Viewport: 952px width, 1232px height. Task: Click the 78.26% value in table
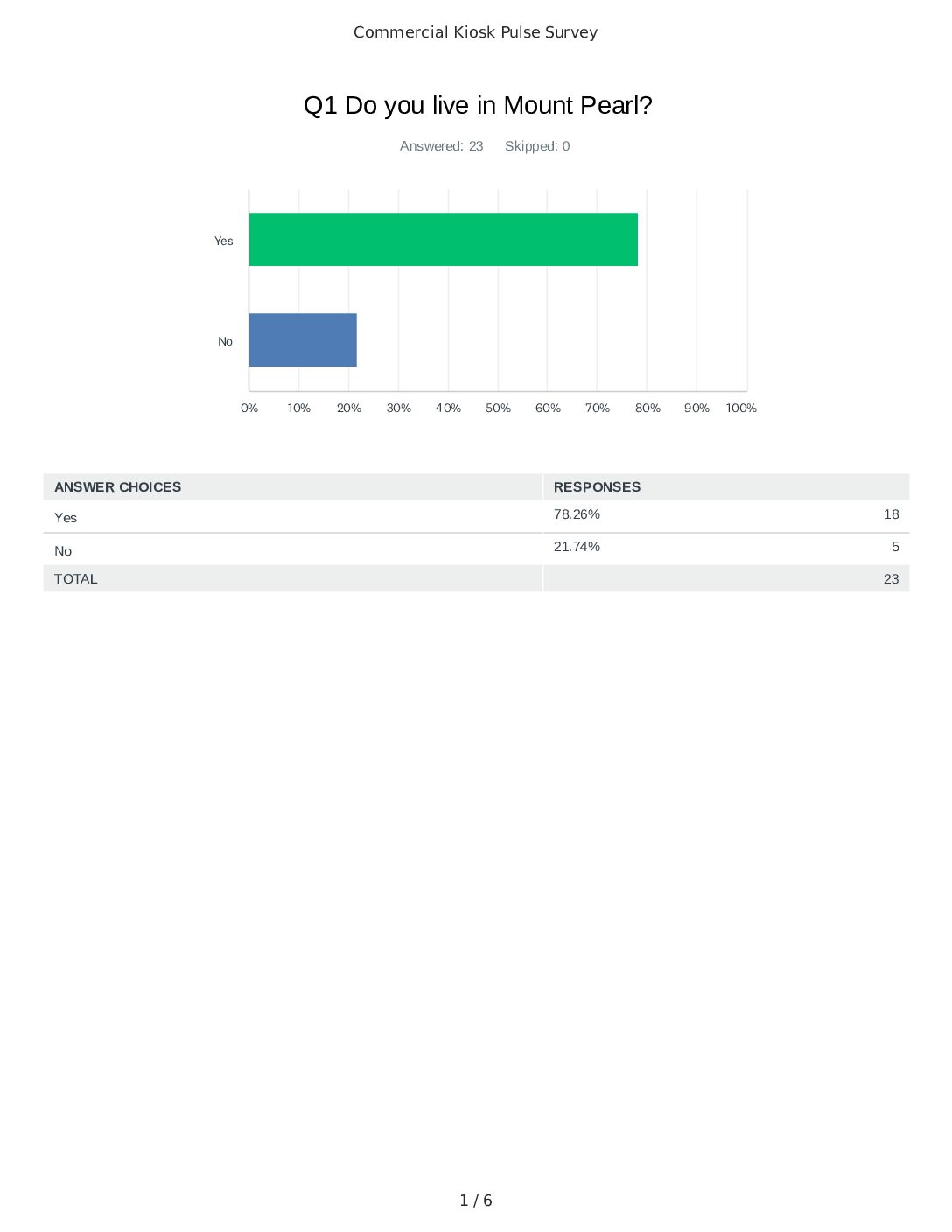[577, 514]
